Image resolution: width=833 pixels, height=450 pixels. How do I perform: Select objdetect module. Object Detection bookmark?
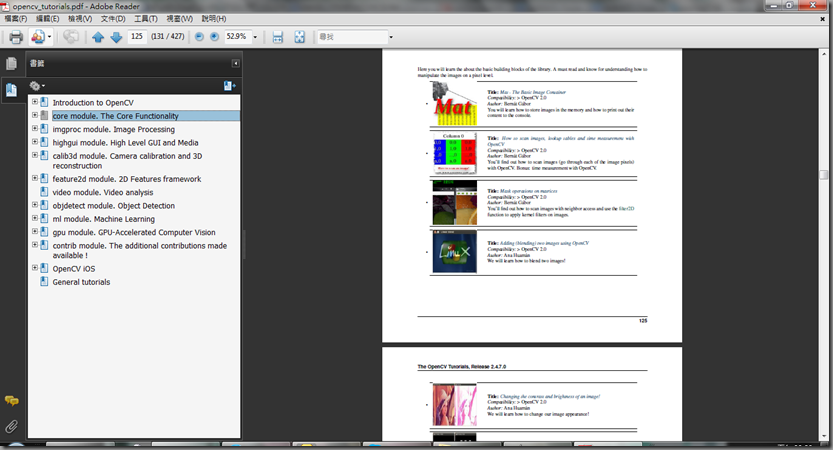[x=114, y=206]
